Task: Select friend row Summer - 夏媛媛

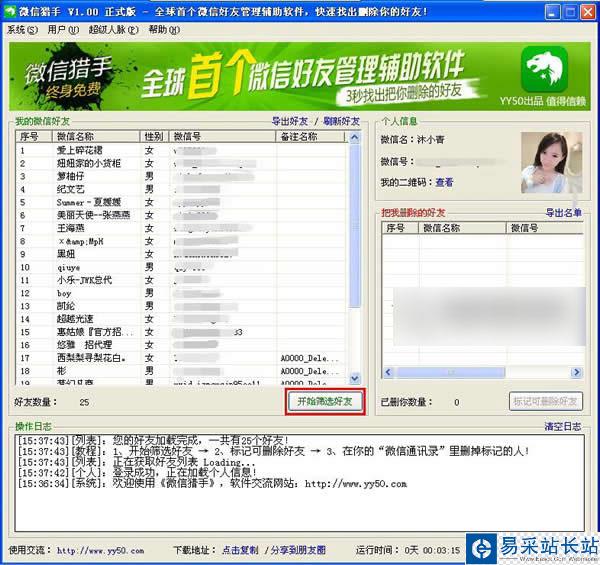Action: (x=181, y=202)
